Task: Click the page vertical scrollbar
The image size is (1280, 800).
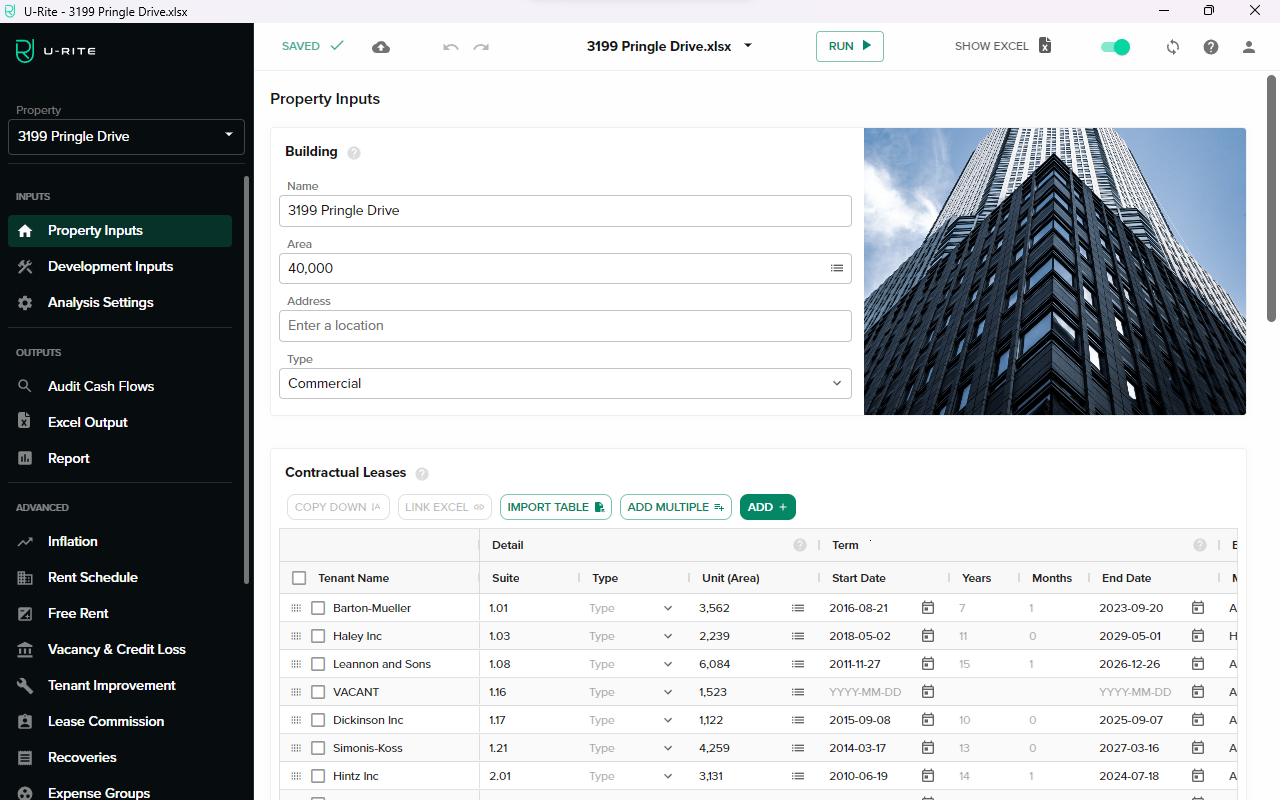Action: click(1272, 200)
